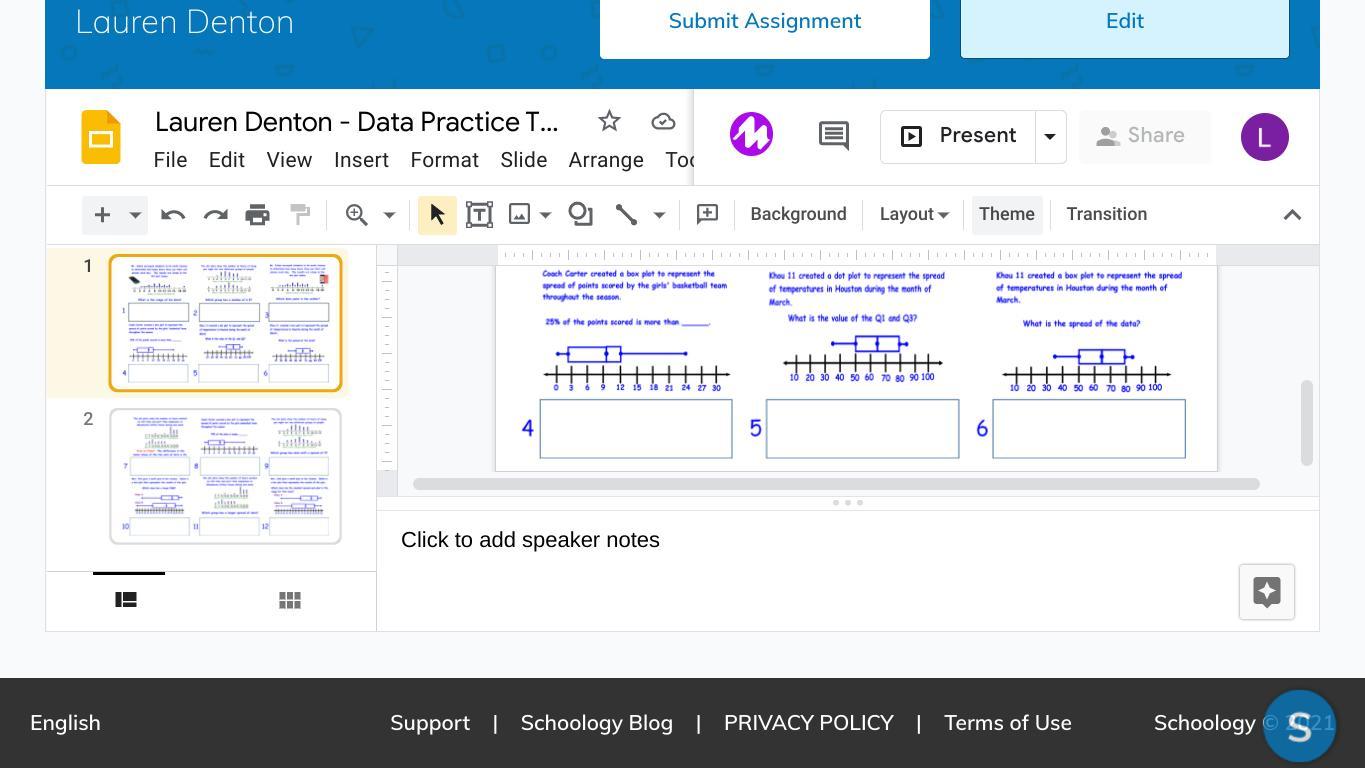Open the Format menu
Viewport: 1365px width, 768px height.
[x=444, y=160]
